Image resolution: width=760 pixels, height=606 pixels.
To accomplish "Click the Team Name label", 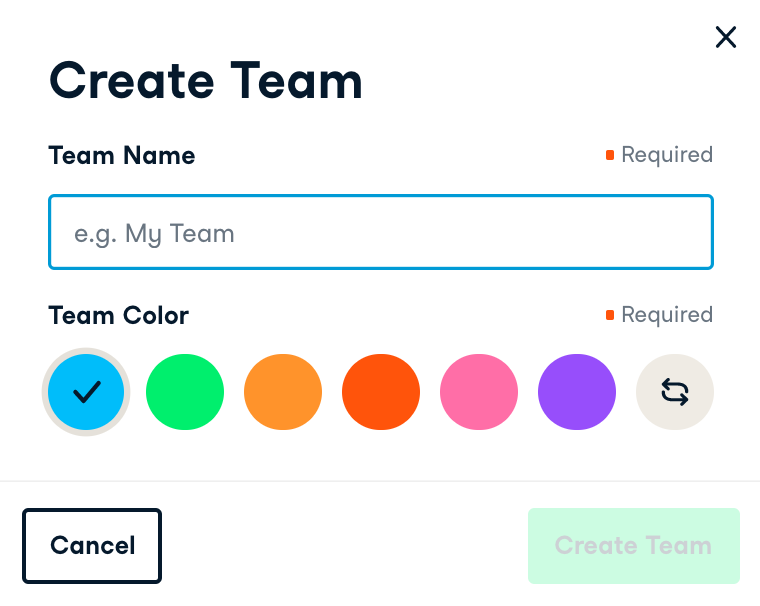I will pos(122,156).
